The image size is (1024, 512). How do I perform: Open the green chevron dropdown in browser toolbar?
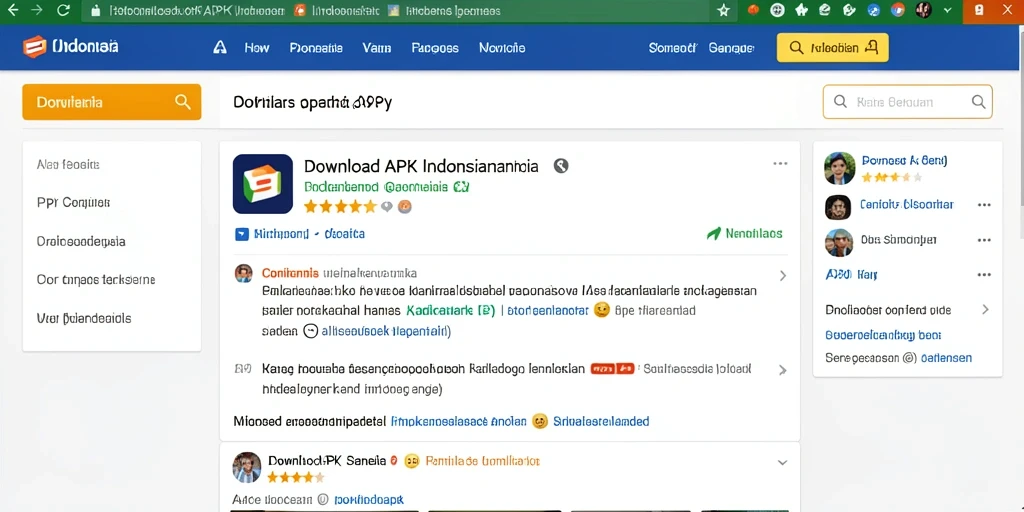click(x=948, y=10)
